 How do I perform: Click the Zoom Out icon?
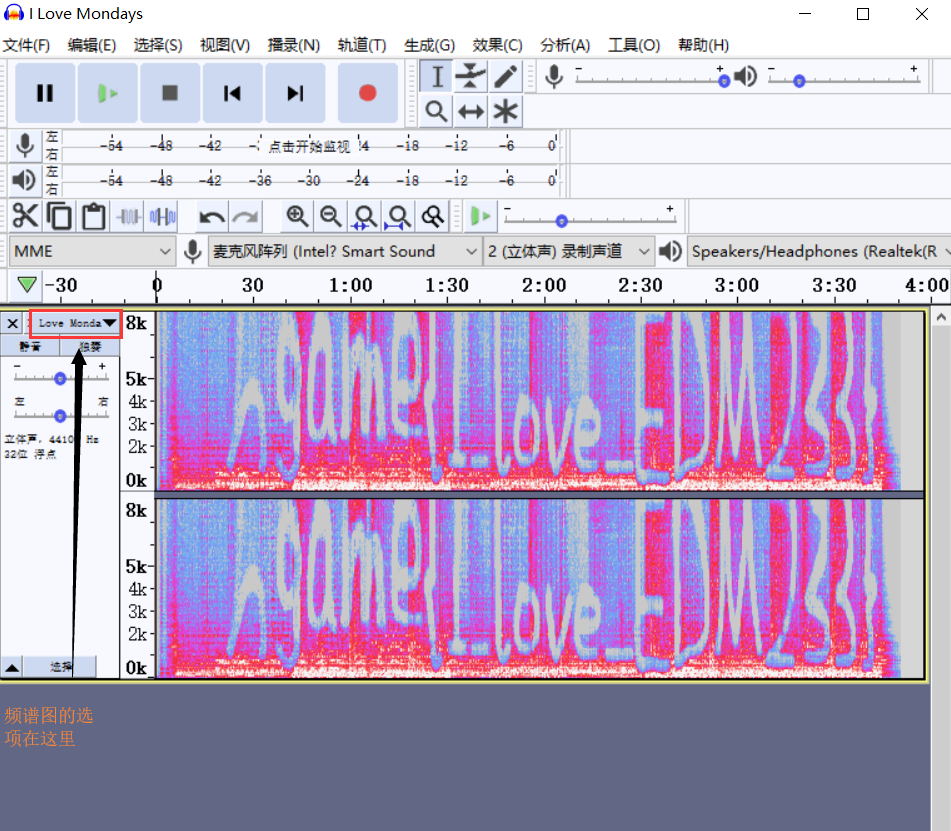tap(331, 216)
